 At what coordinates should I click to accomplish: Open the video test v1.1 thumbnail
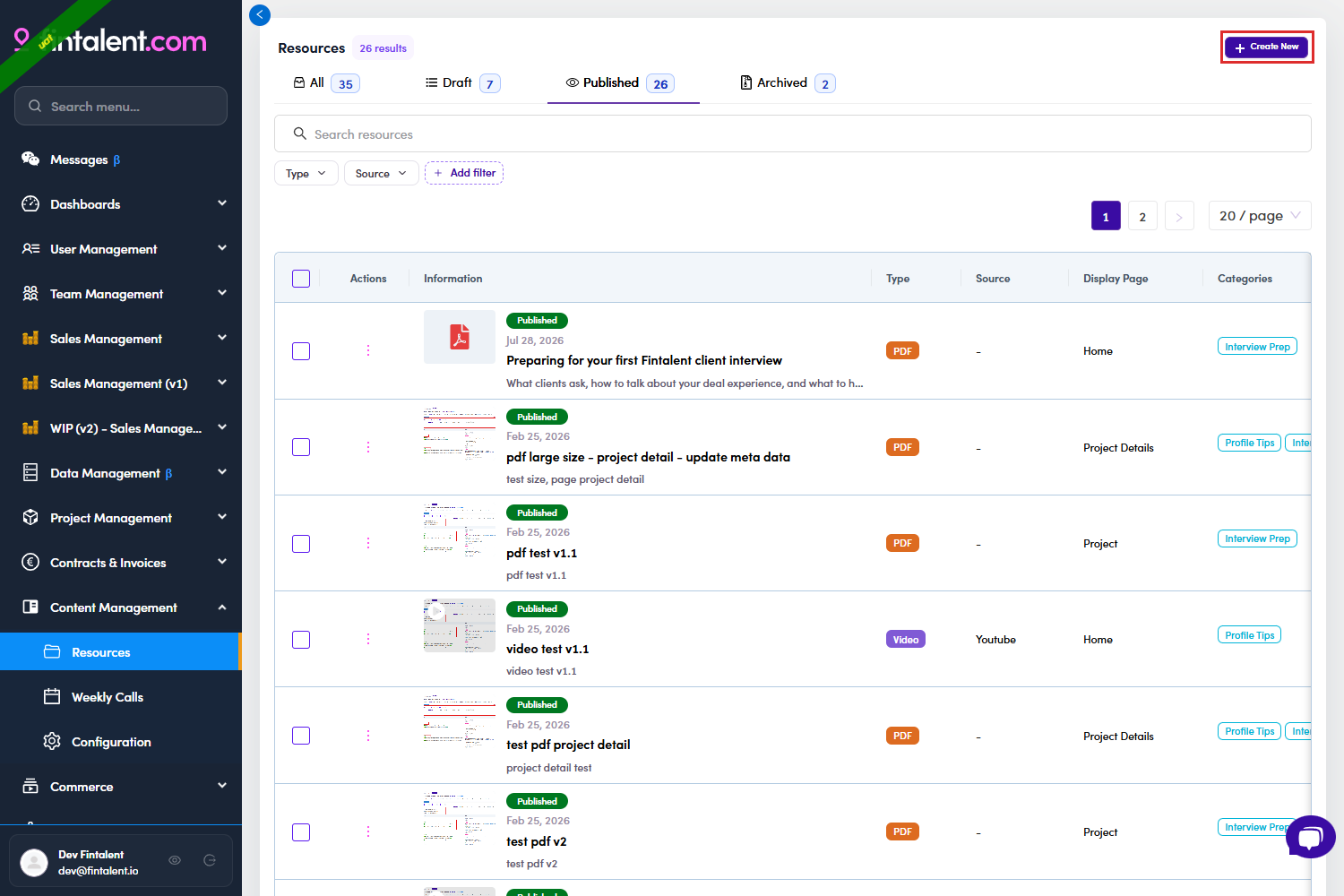pyautogui.click(x=460, y=625)
